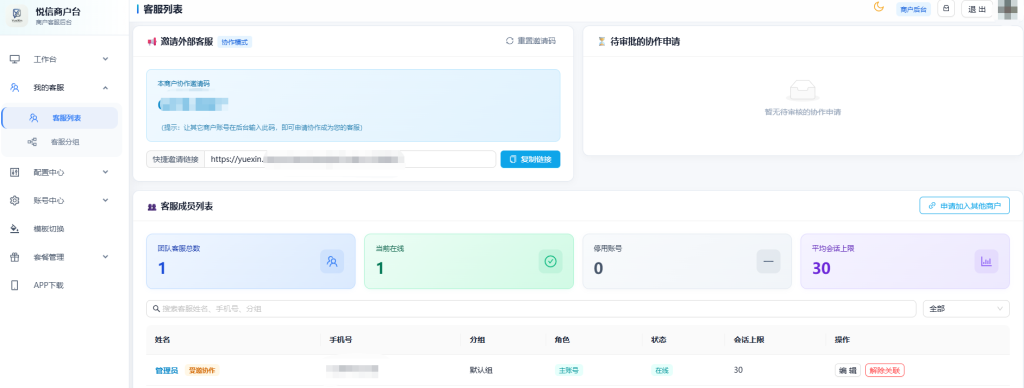
Task: Click the blue 复制链接 button
Action: (530, 159)
